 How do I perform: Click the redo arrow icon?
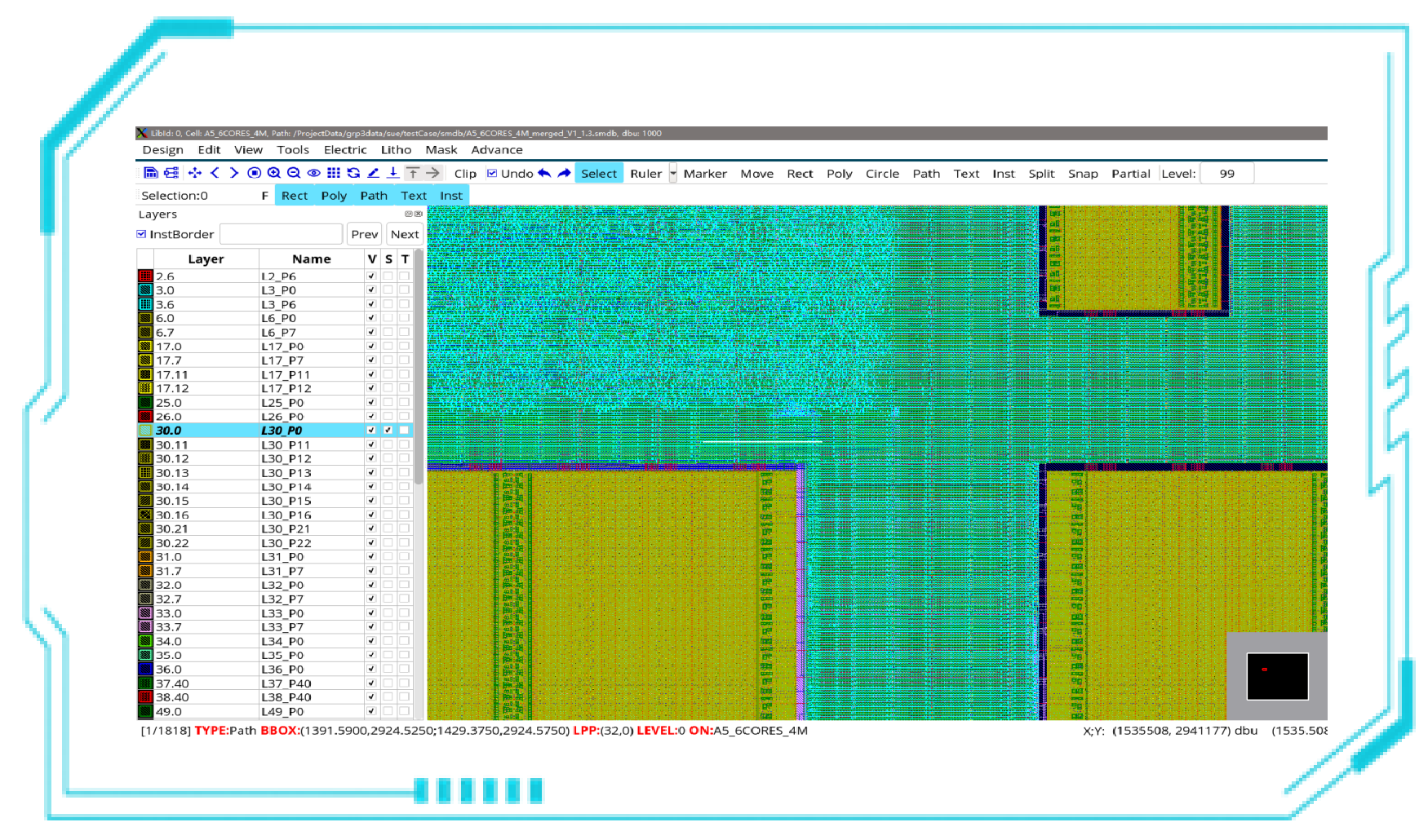coord(564,173)
